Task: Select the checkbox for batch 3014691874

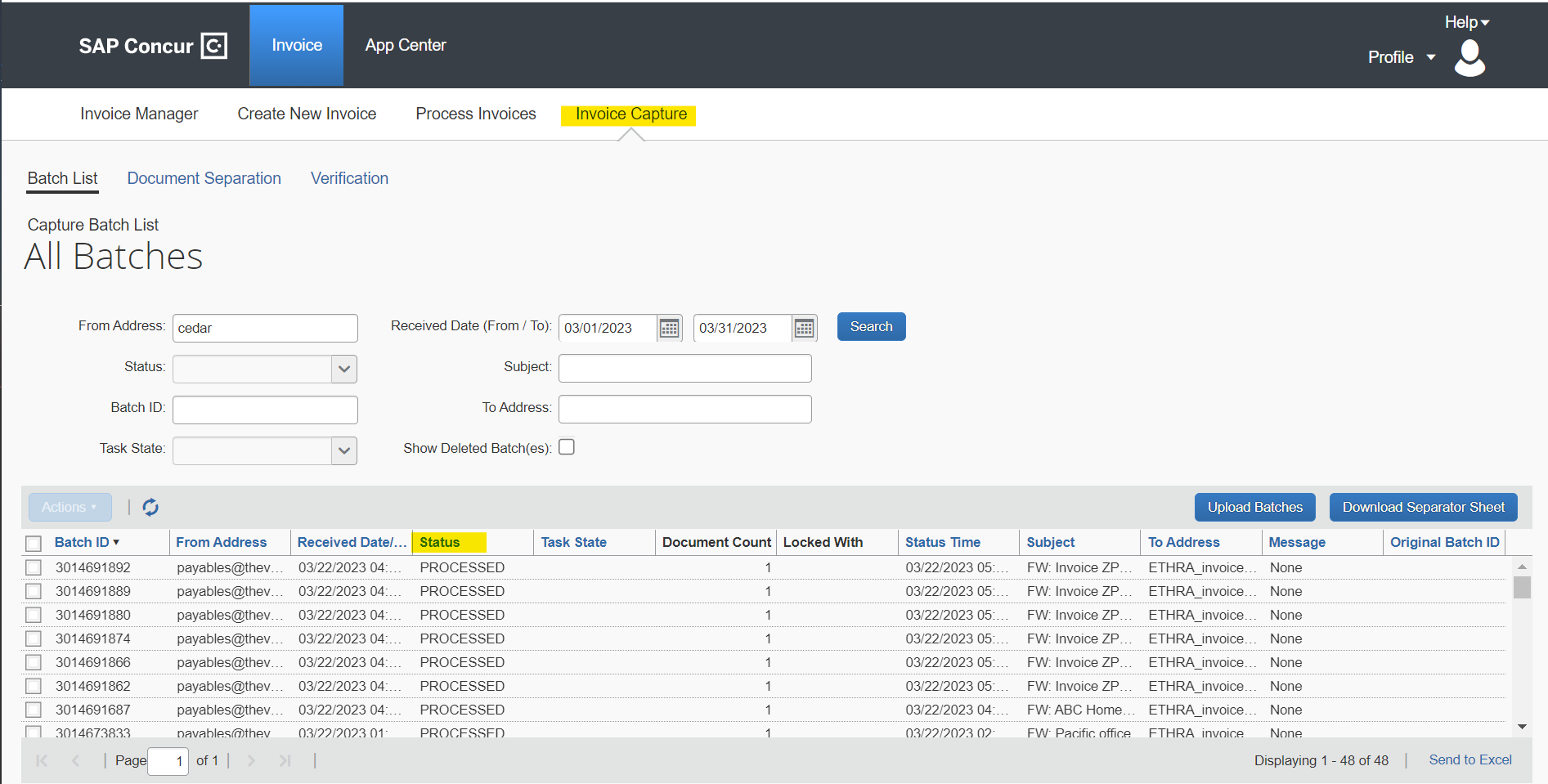Action: click(34, 639)
